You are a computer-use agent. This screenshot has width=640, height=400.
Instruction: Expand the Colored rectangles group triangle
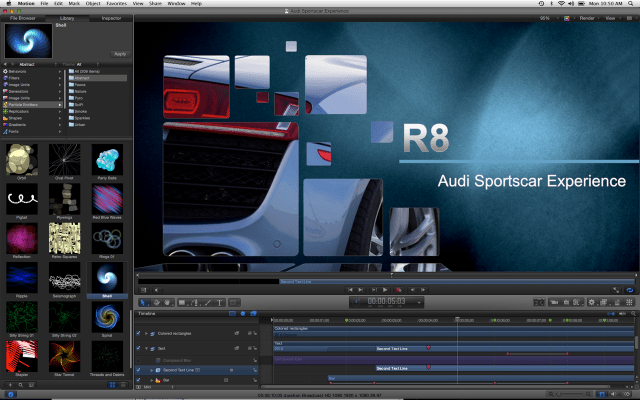click(x=146, y=332)
